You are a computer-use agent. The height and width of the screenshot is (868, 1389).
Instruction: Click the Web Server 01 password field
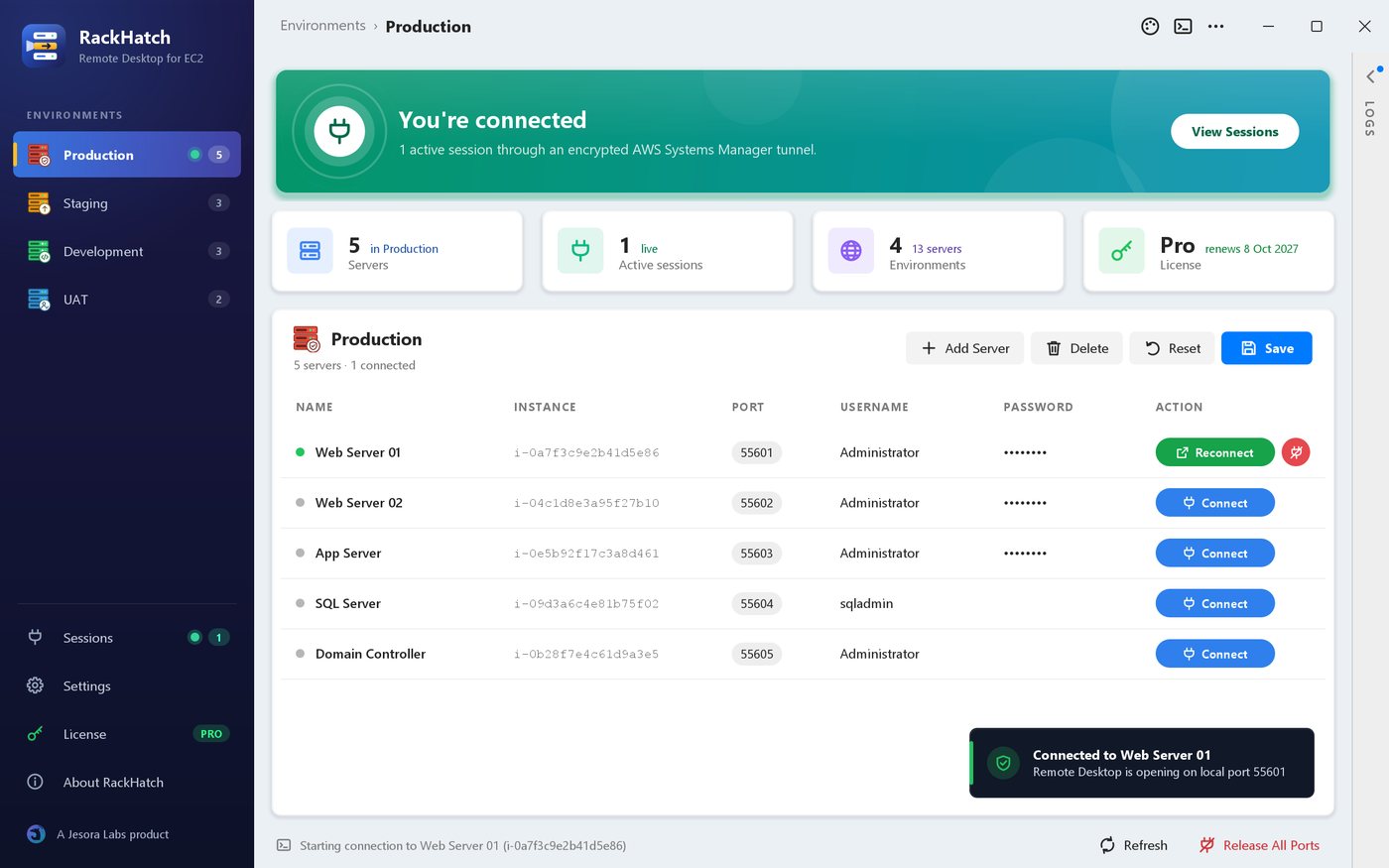1025,452
